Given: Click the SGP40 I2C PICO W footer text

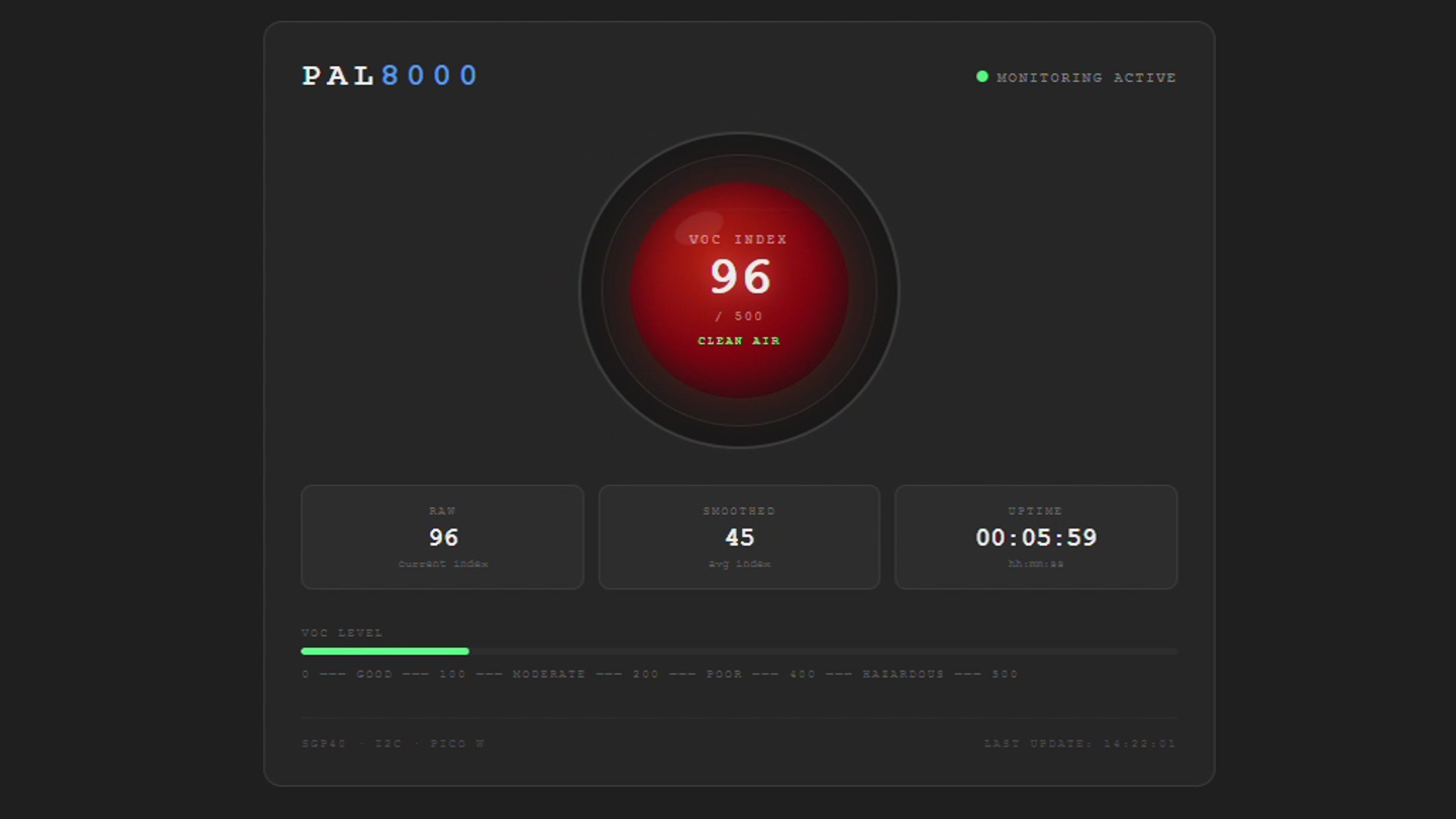Looking at the screenshot, I should (x=393, y=744).
